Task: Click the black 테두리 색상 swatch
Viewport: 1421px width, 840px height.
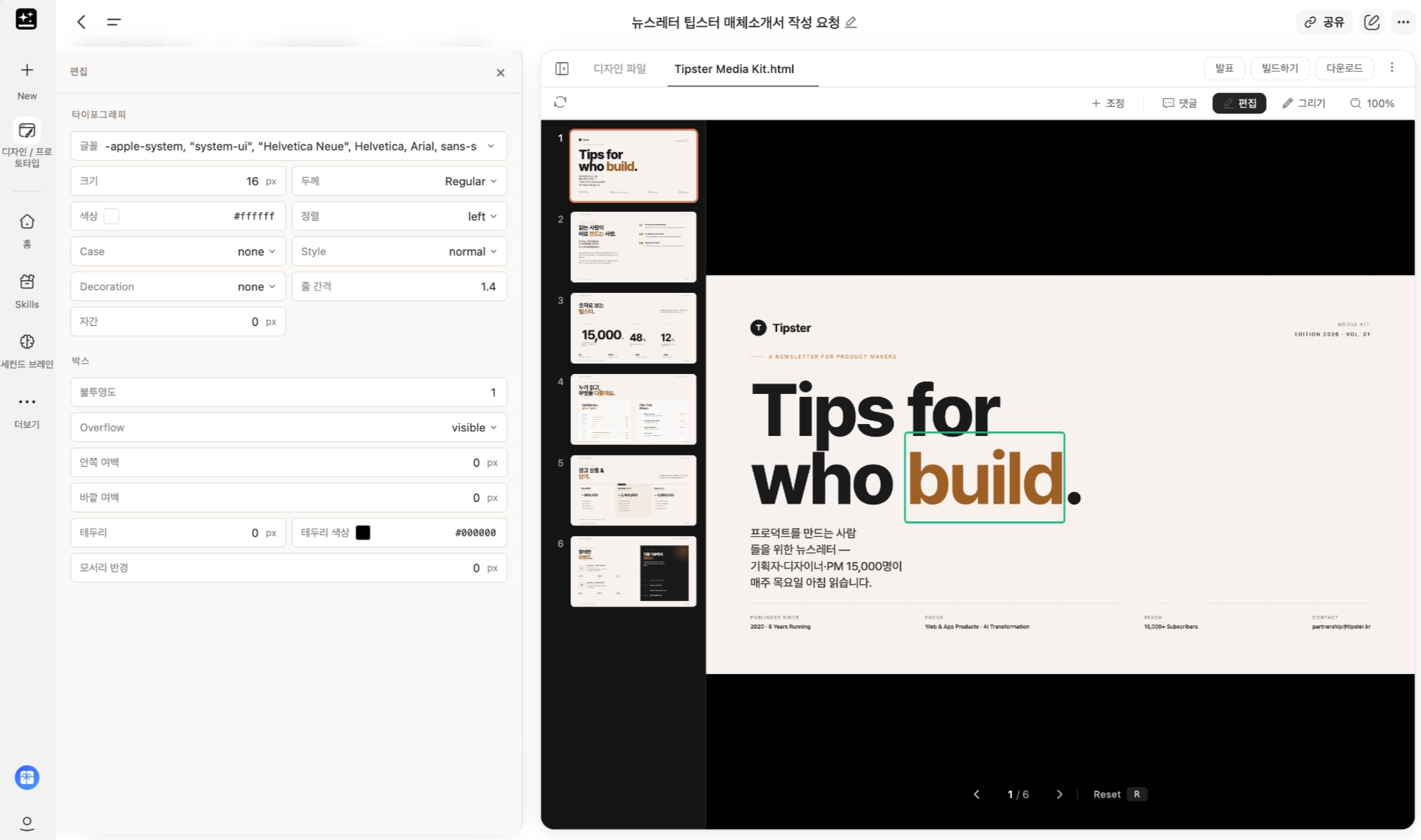Action: 363,532
